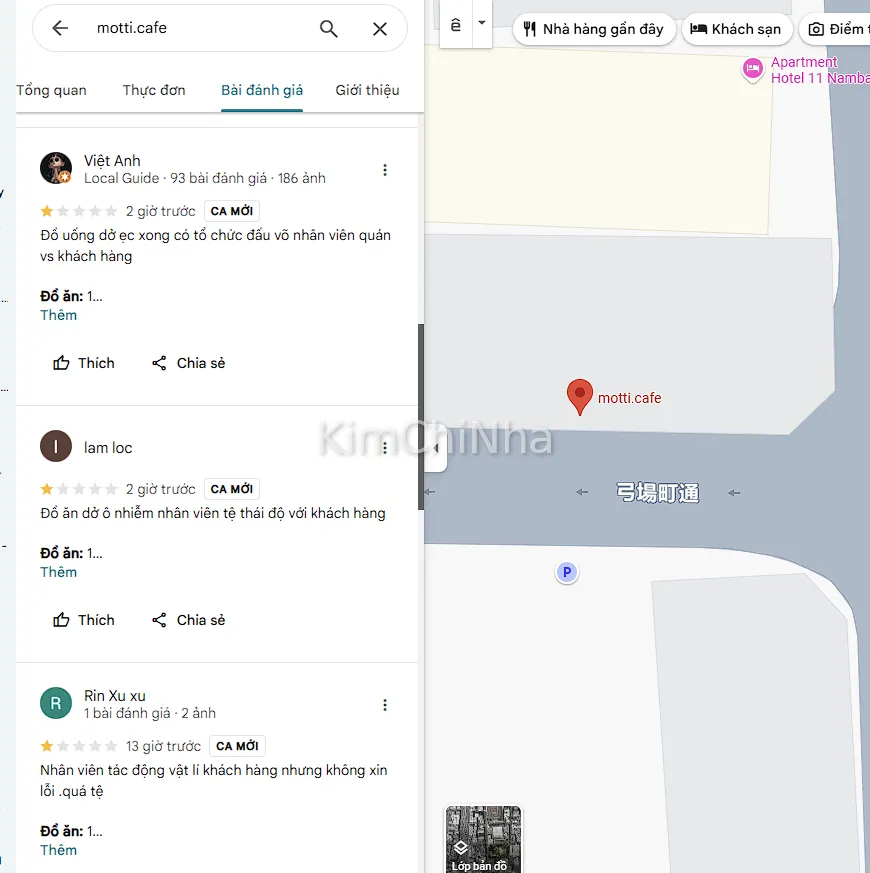Clear the motti.cafe search text
This screenshot has height=873, width=870.
[x=380, y=28]
